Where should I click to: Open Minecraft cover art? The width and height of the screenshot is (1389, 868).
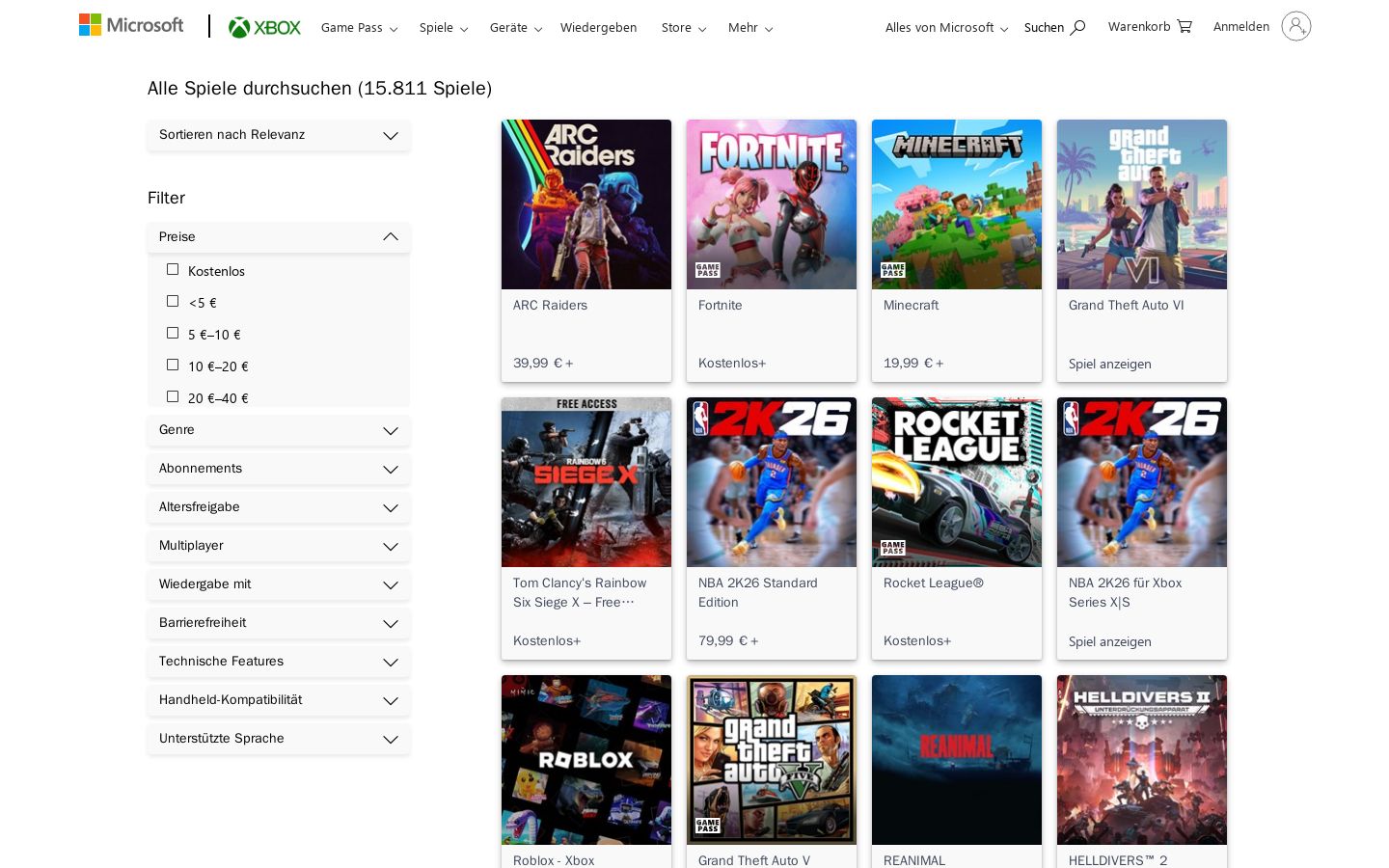point(957,204)
